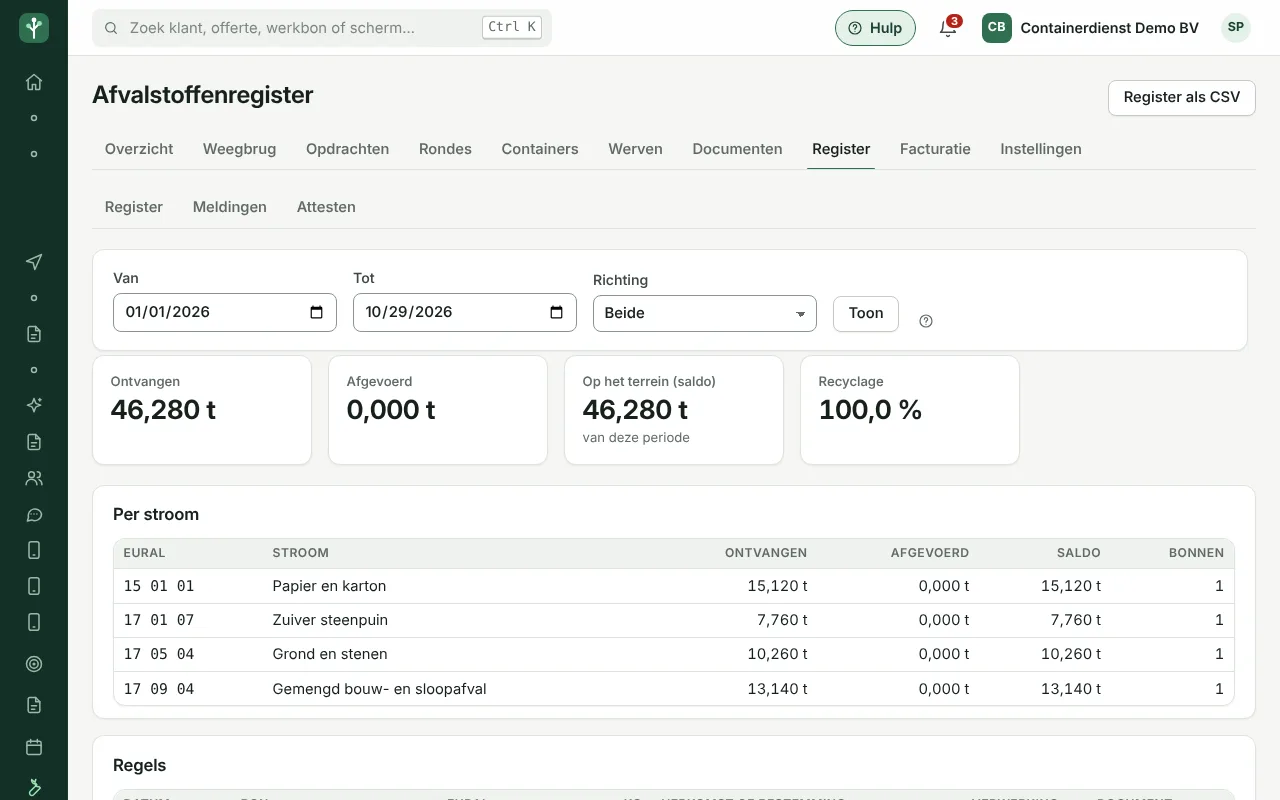The image size is (1280, 800).
Task: Open the tool icon at the sidebar bottom
Action: coord(34,787)
